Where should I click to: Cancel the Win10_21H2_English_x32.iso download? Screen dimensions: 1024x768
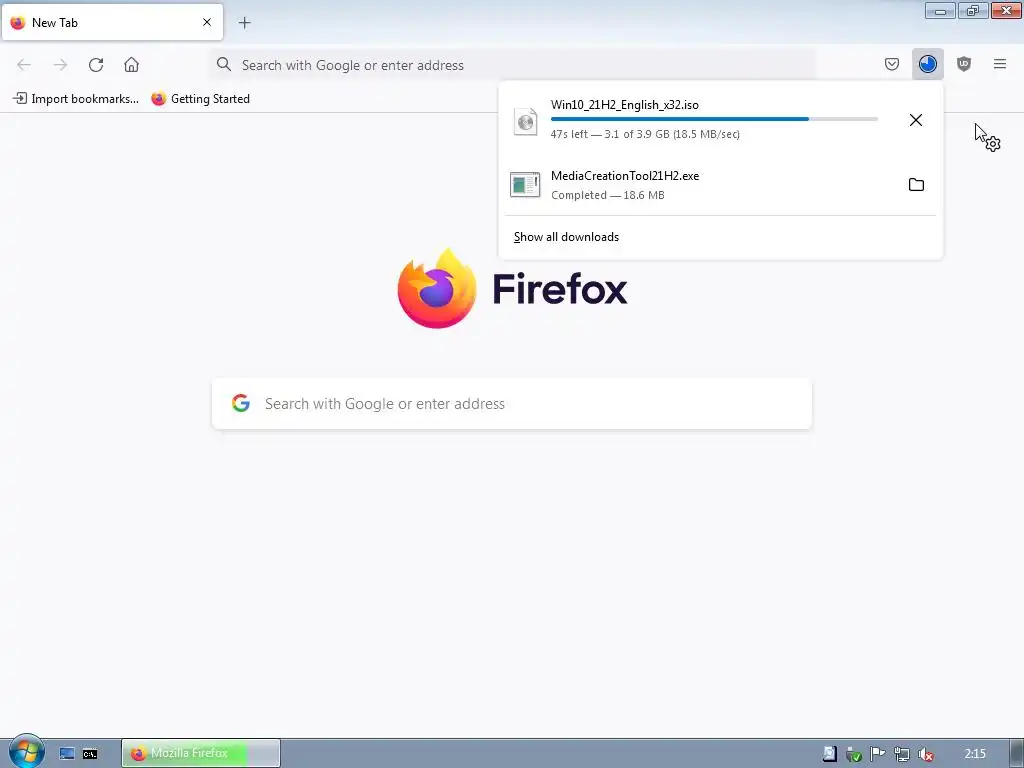coord(916,120)
